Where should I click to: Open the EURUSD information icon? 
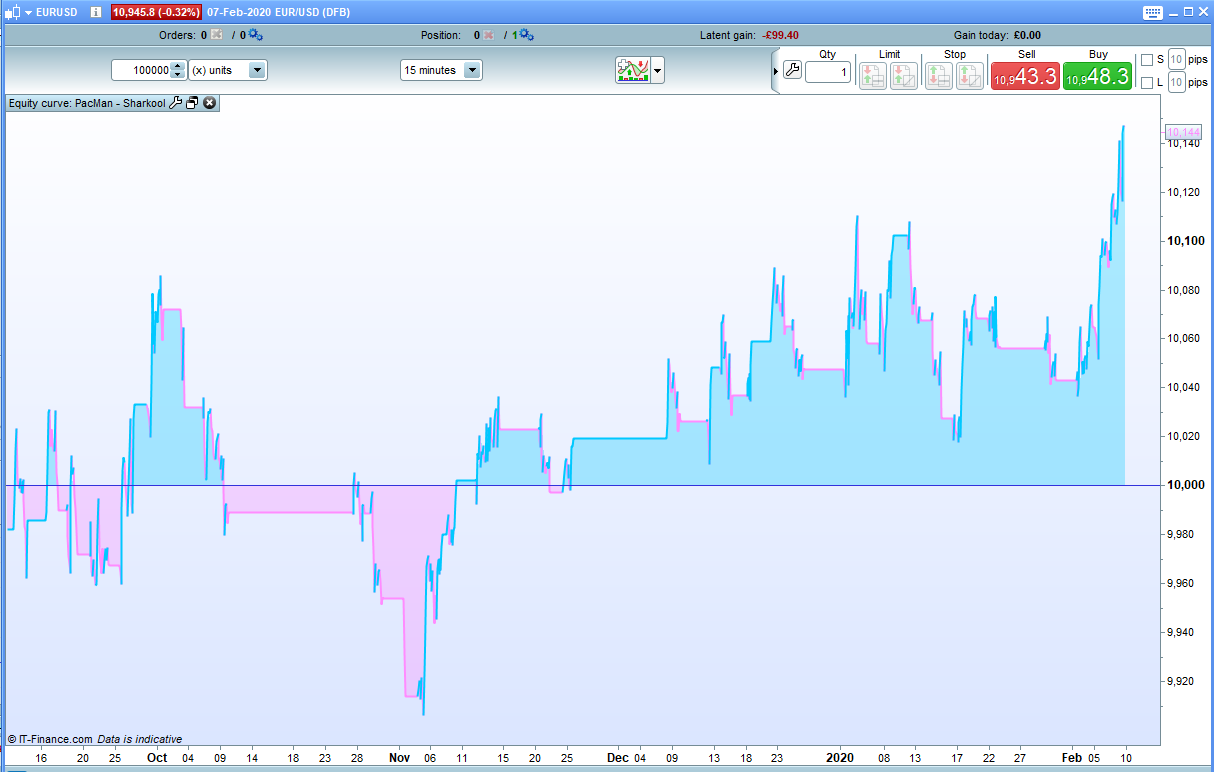pyautogui.click(x=96, y=12)
